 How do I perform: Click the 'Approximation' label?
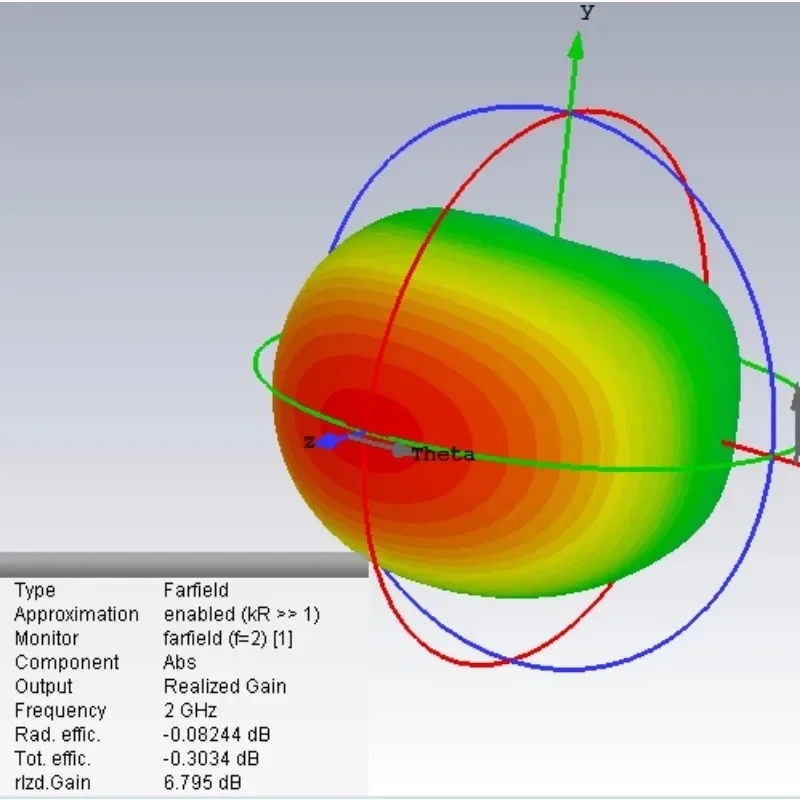(77, 615)
